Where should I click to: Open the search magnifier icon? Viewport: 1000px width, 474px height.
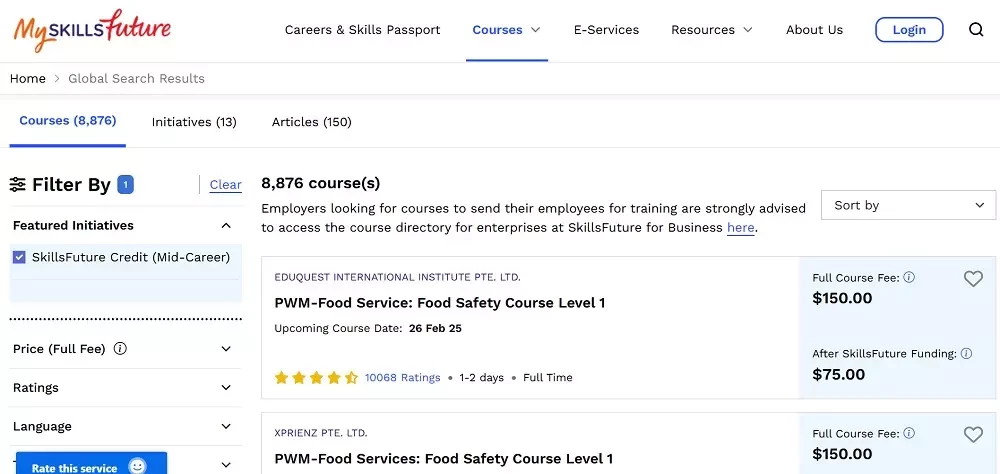[976, 30]
